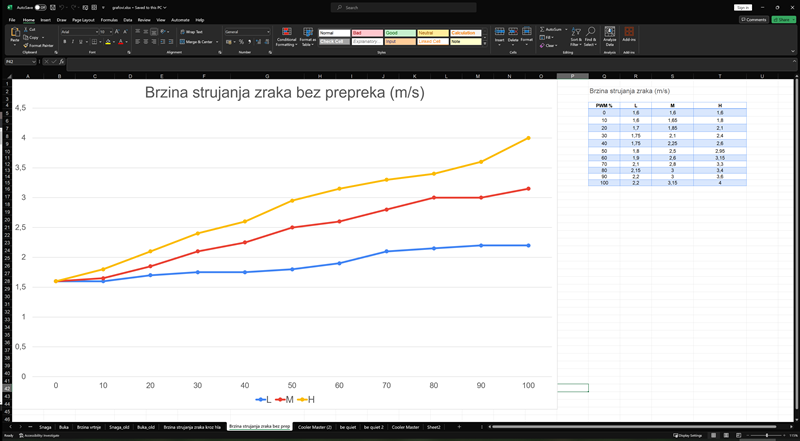Click the Comments button
The width and height of the screenshot is (800, 441).
pos(753,19)
